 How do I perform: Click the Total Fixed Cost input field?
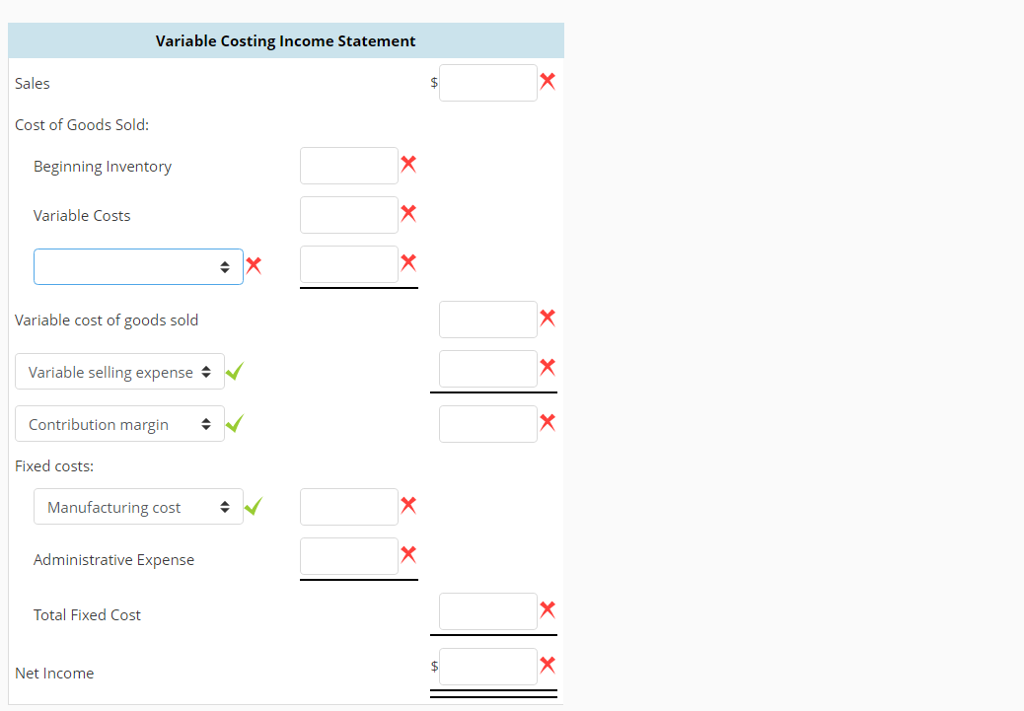coord(488,610)
